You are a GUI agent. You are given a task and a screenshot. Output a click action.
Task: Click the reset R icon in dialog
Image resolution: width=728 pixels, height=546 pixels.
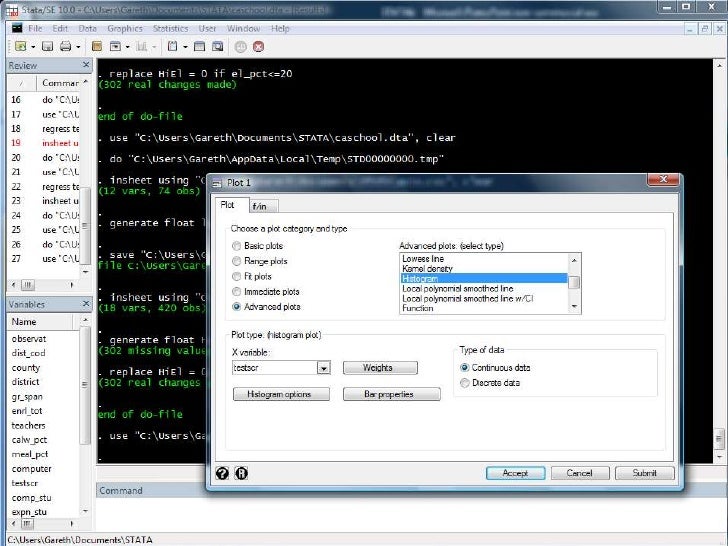[241, 473]
